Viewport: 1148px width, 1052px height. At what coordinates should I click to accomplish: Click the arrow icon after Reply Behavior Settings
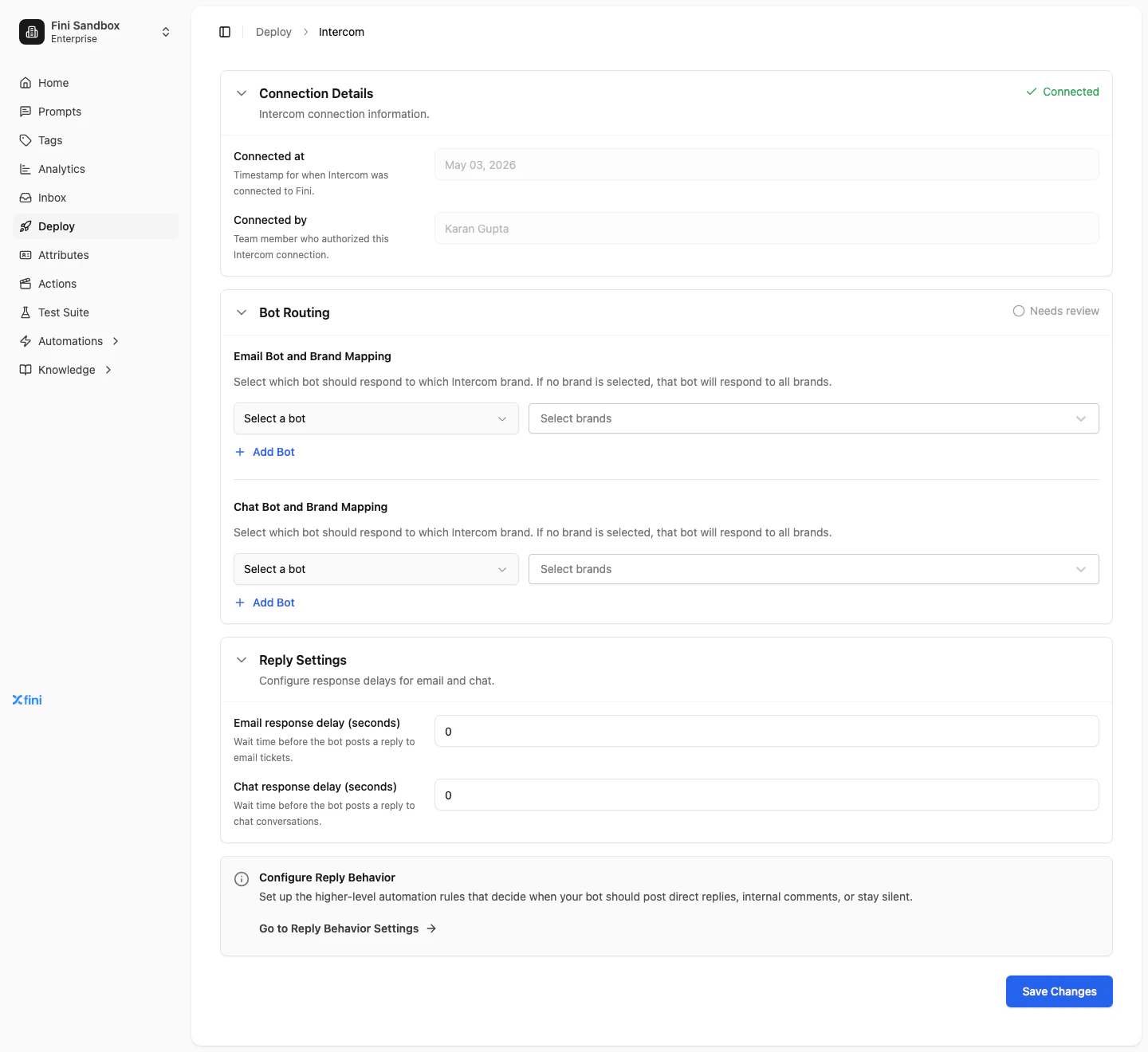tap(431, 928)
